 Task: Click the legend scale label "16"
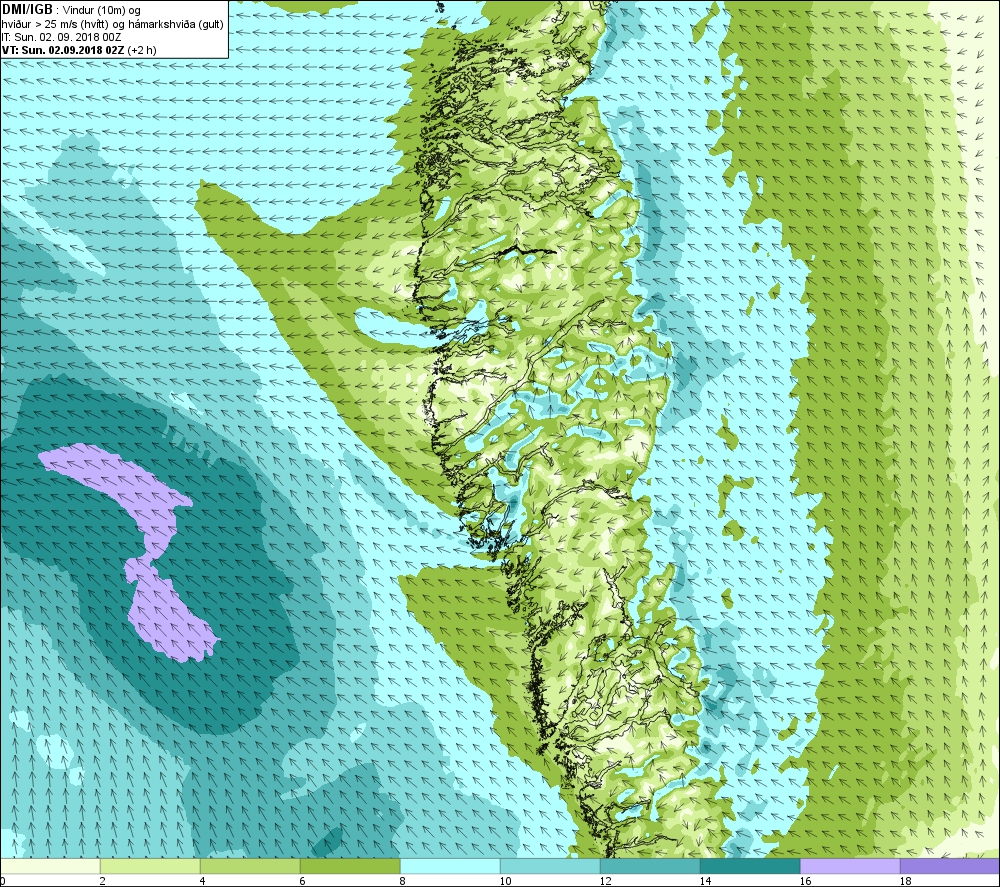click(x=805, y=881)
